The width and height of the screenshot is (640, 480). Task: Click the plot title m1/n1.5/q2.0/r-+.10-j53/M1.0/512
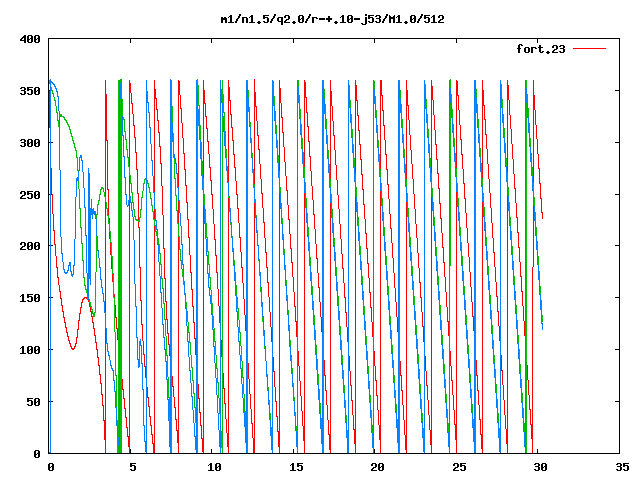coord(332,19)
